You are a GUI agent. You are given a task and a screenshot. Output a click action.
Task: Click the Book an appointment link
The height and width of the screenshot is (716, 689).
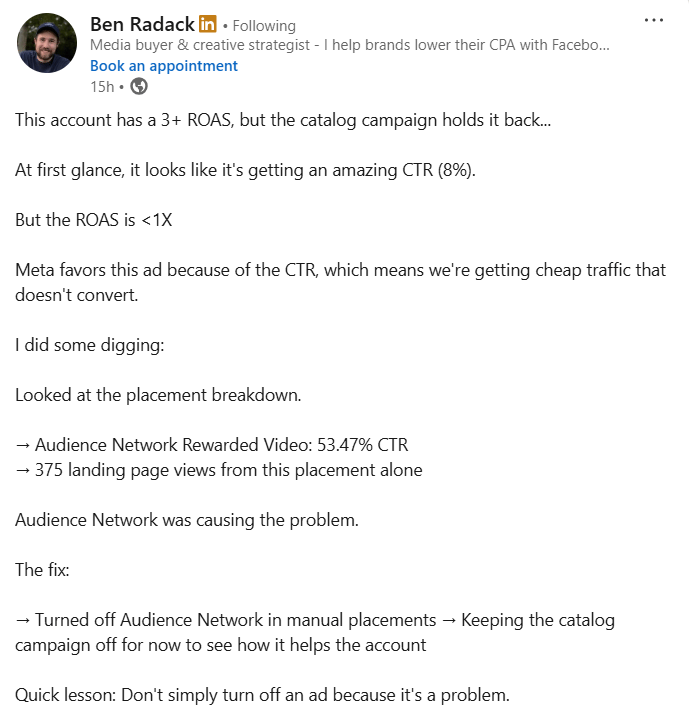coord(164,66)
